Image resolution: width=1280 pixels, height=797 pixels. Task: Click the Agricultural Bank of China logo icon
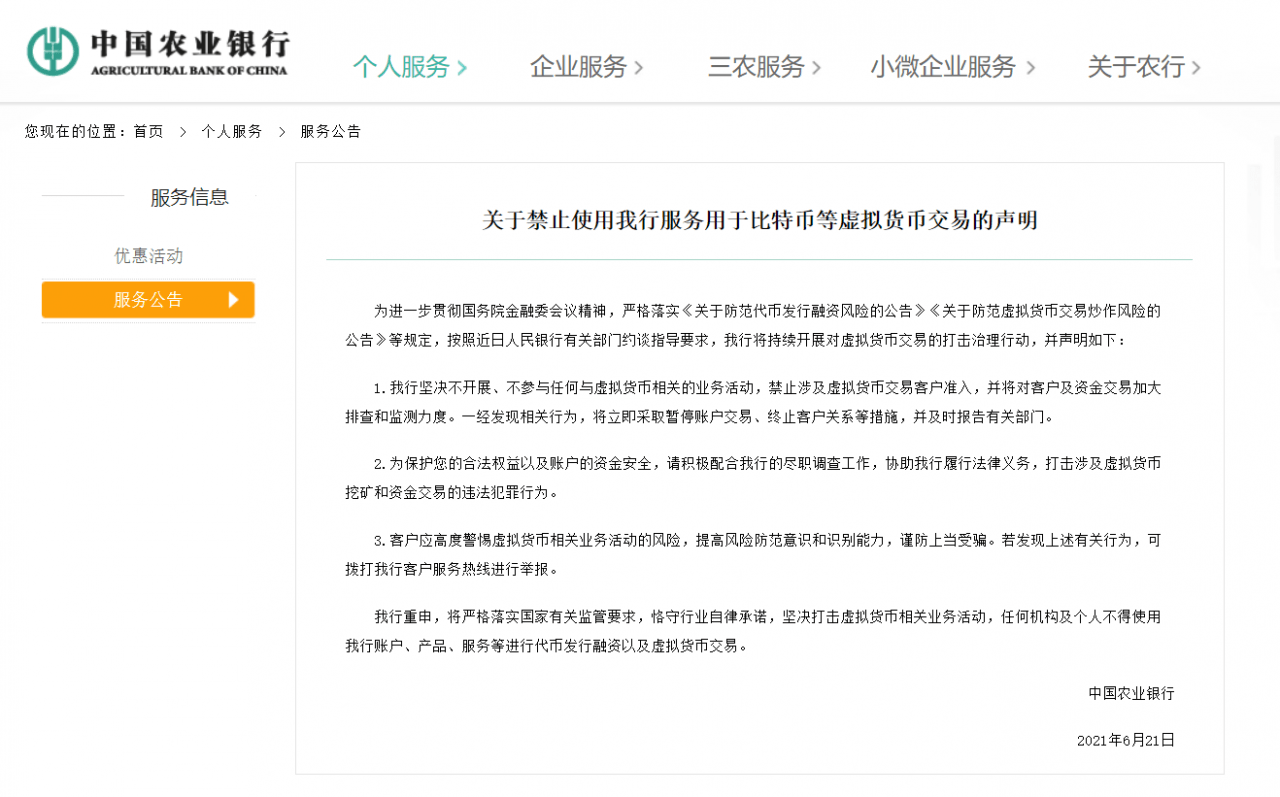click(52, 50)
